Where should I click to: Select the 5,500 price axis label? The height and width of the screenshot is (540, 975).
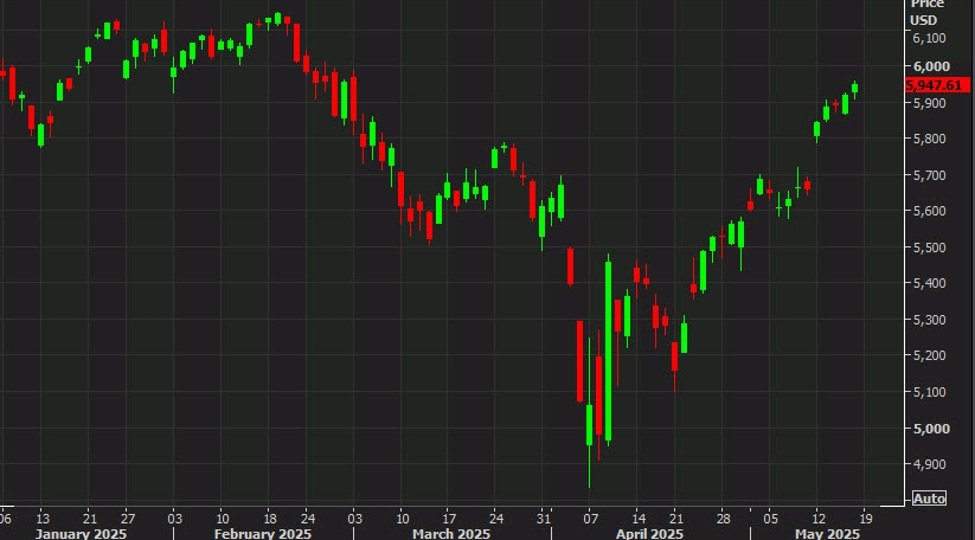click(x=929, y=248)
